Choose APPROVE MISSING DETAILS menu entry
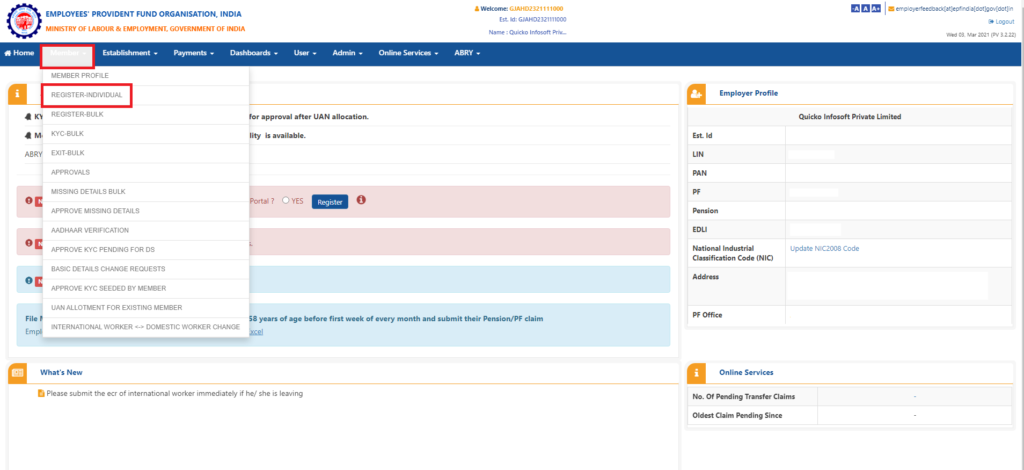The width and height of the screenshot is (1024, 470). pyautogui.click(x=146, y=211)
